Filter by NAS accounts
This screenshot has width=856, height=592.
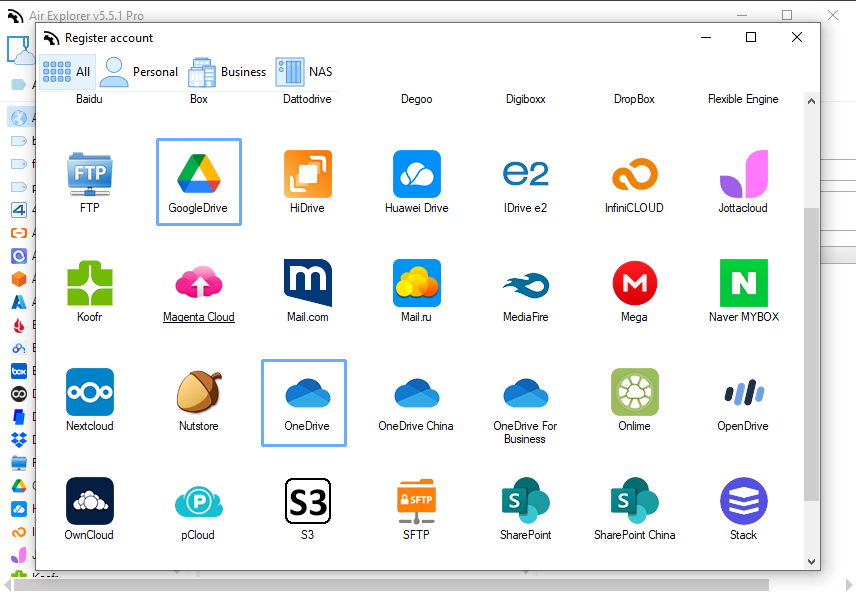point(304,72)
